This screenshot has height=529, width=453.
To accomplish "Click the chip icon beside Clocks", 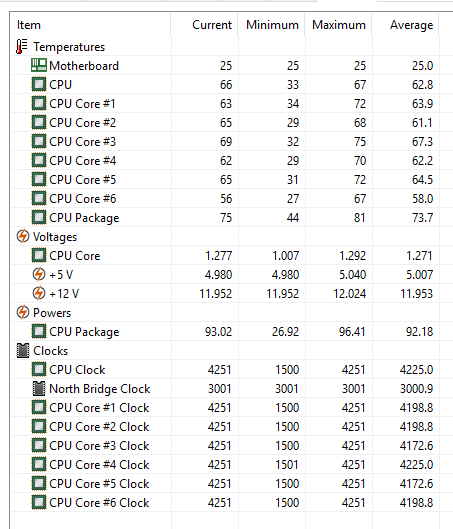I will (x=23, y=351).
